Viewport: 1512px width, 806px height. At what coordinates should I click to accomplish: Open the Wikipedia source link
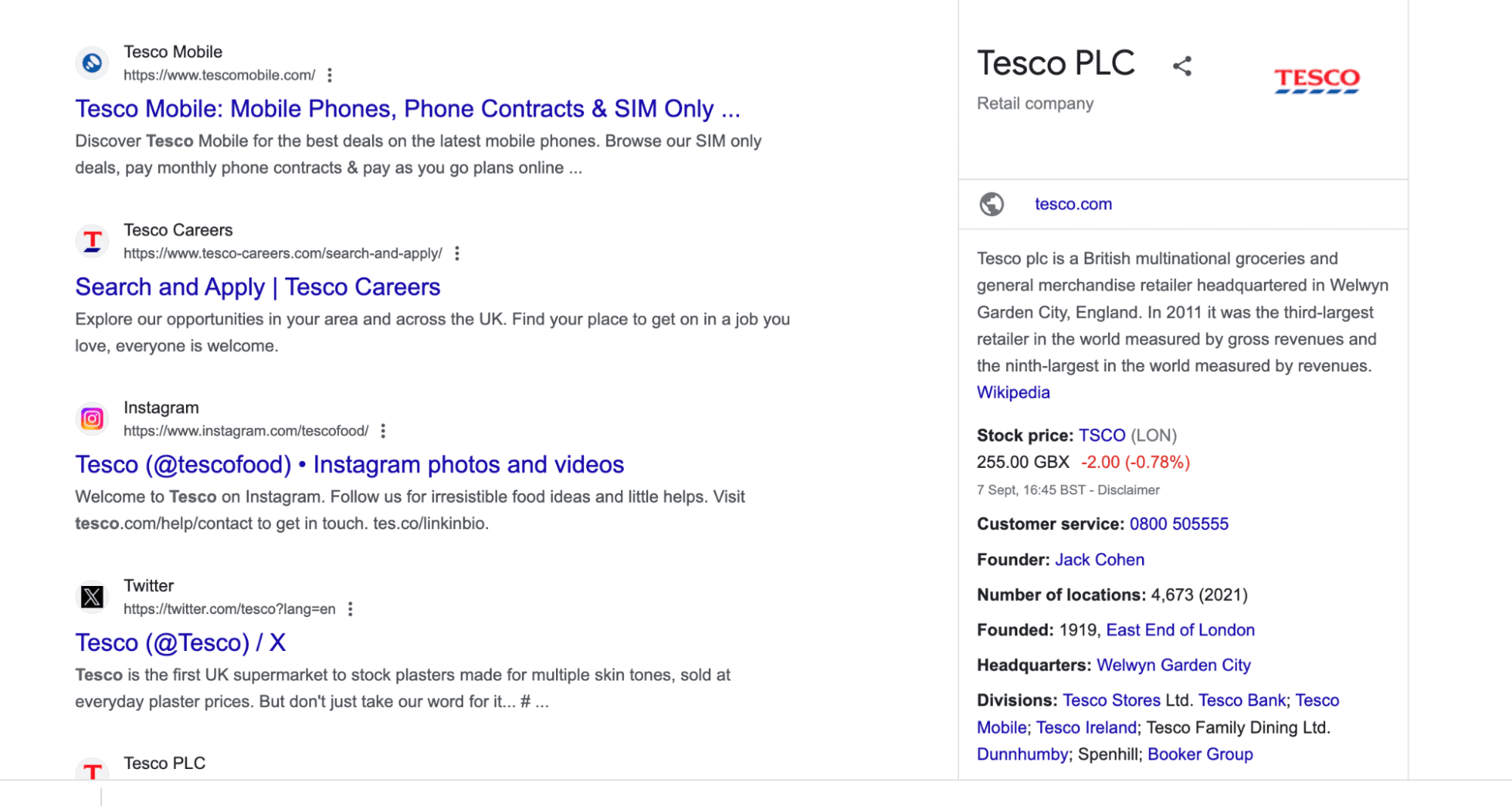point(1013,392)
